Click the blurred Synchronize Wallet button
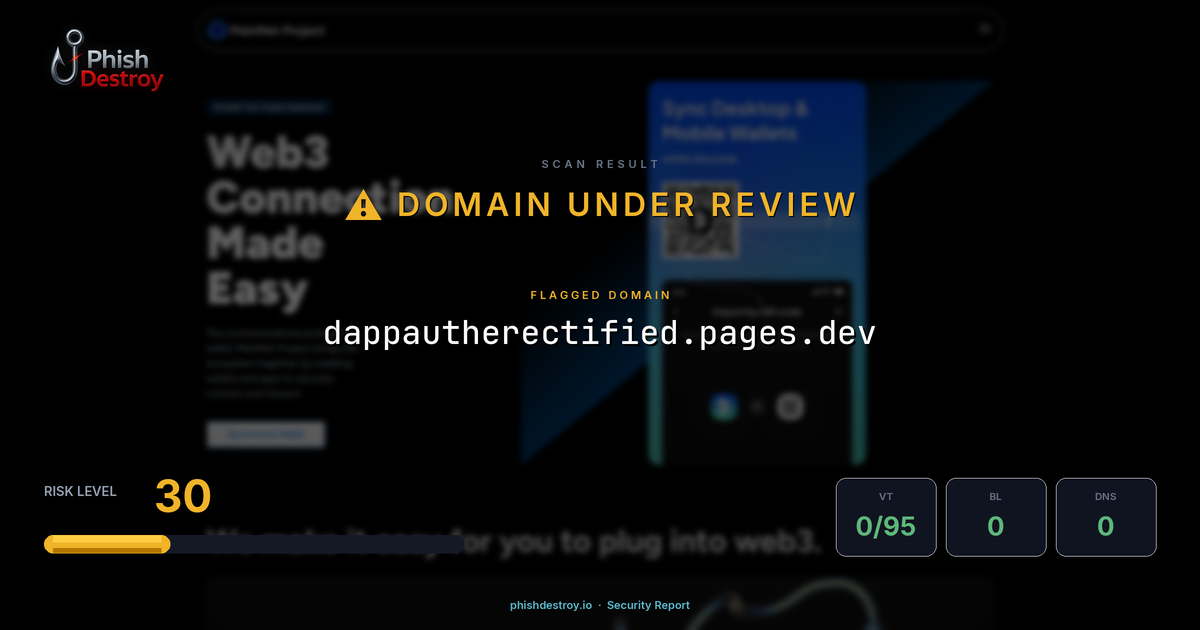1200x630 pixels. (x=265, y=434)
